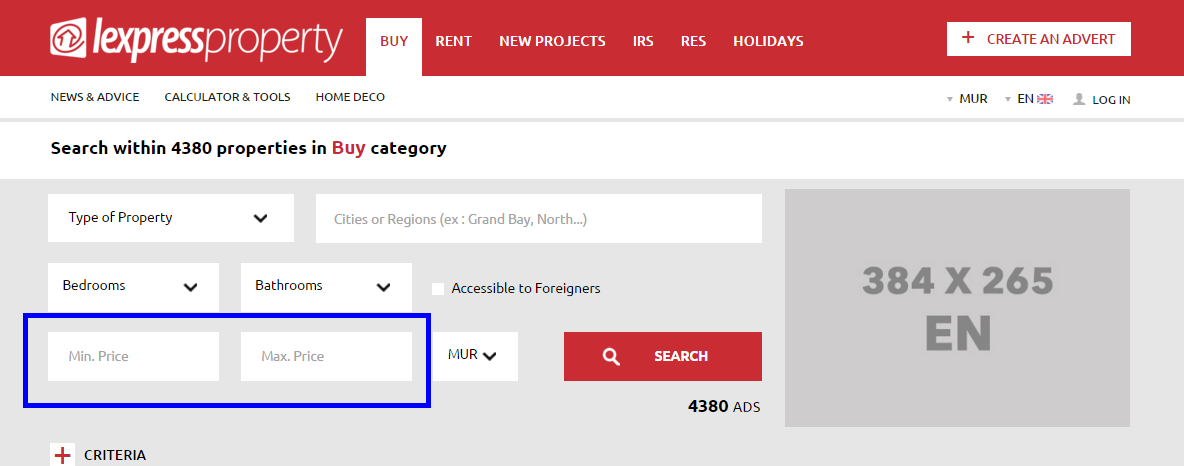Click the red plus icon beside Criteria
This screenshot has width=1184, height=466.
[x=63, y=455]
